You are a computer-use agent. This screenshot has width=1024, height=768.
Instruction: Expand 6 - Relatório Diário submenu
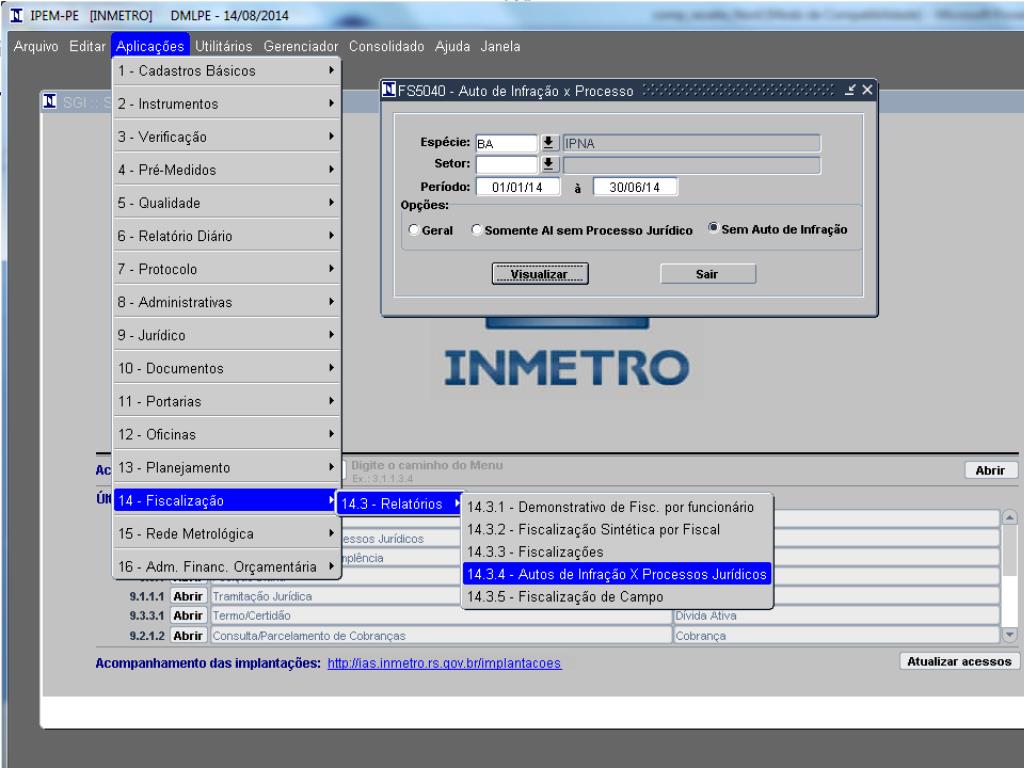[227, 236]
